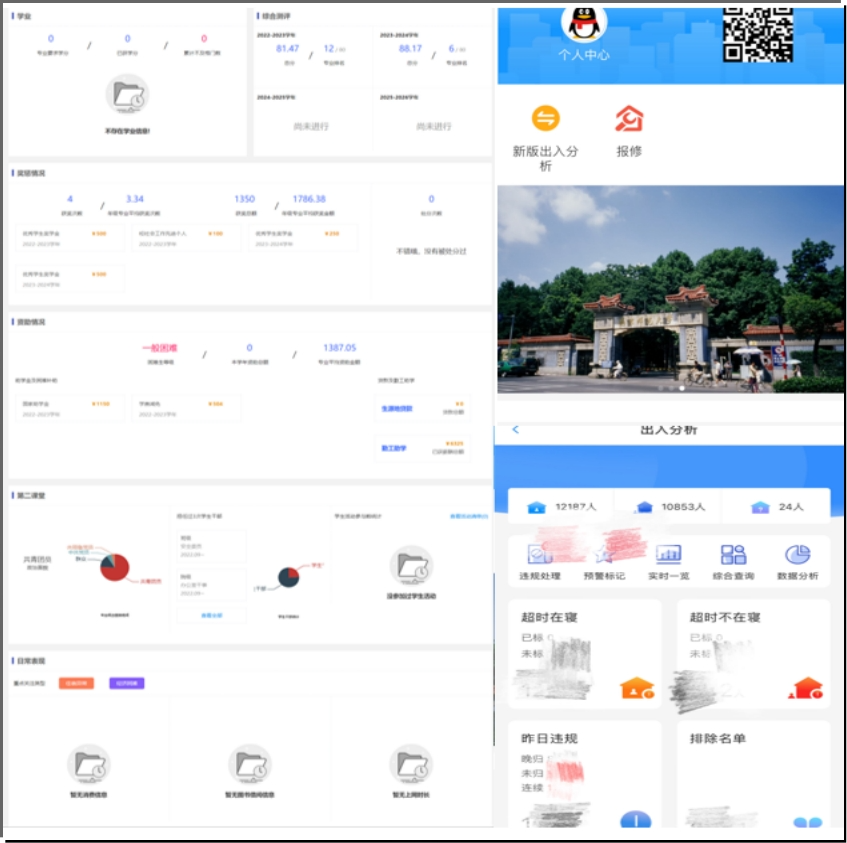This screenshot has height=843, width=847.
Task: Tap the QR code image
Action: 757,33
